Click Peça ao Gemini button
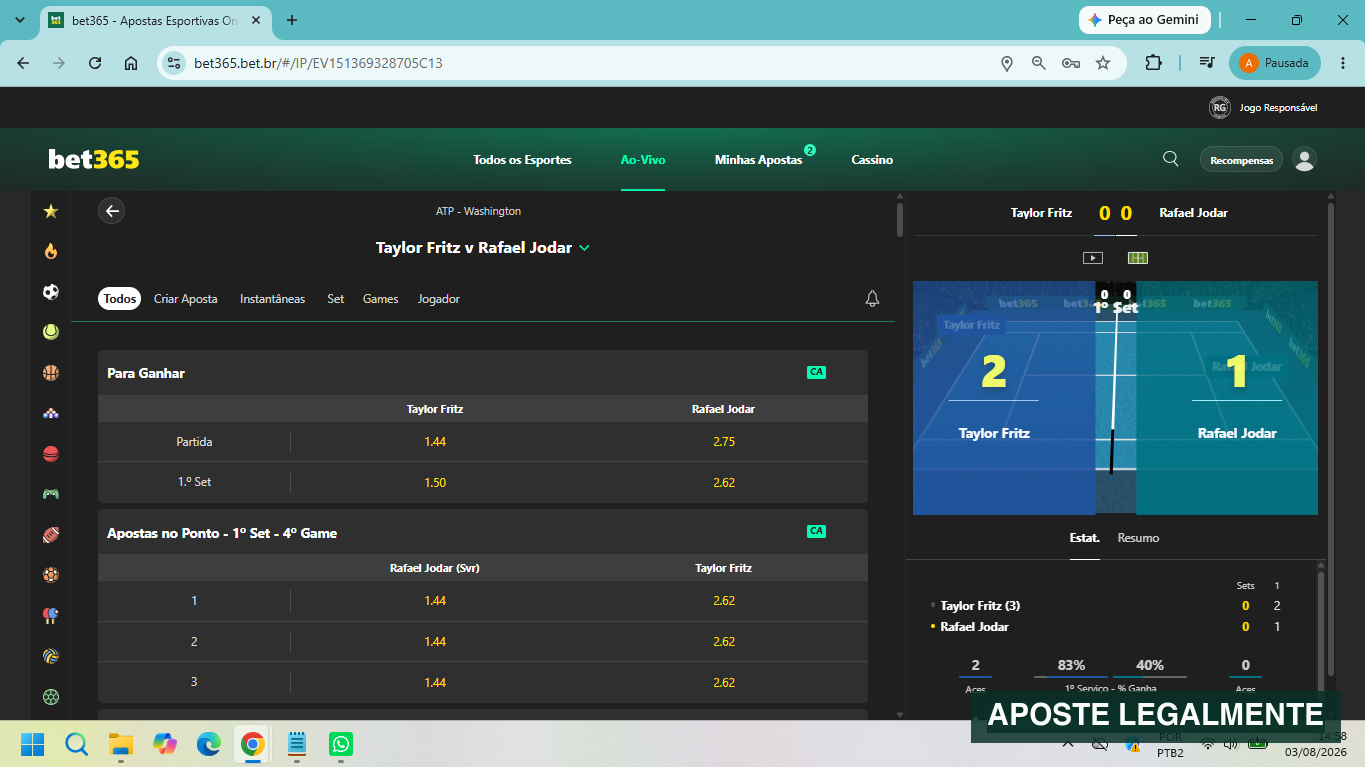The image size is (1365, 767). [x=1145, y=20]
